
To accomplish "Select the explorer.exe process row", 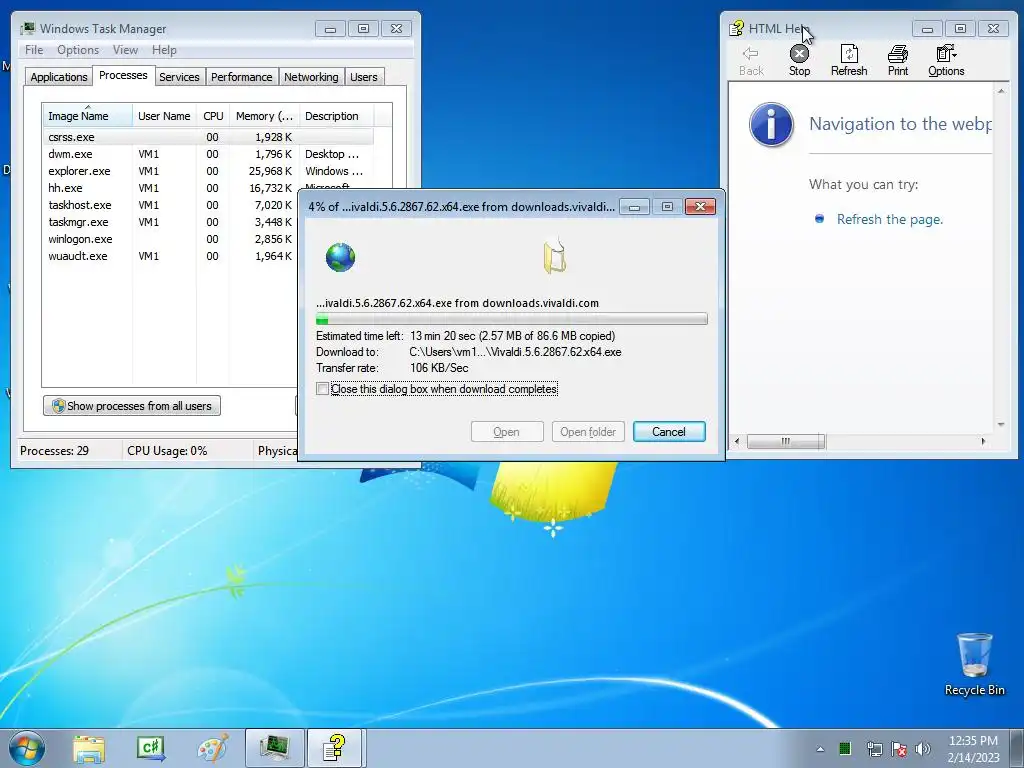I will coord(209,171).
